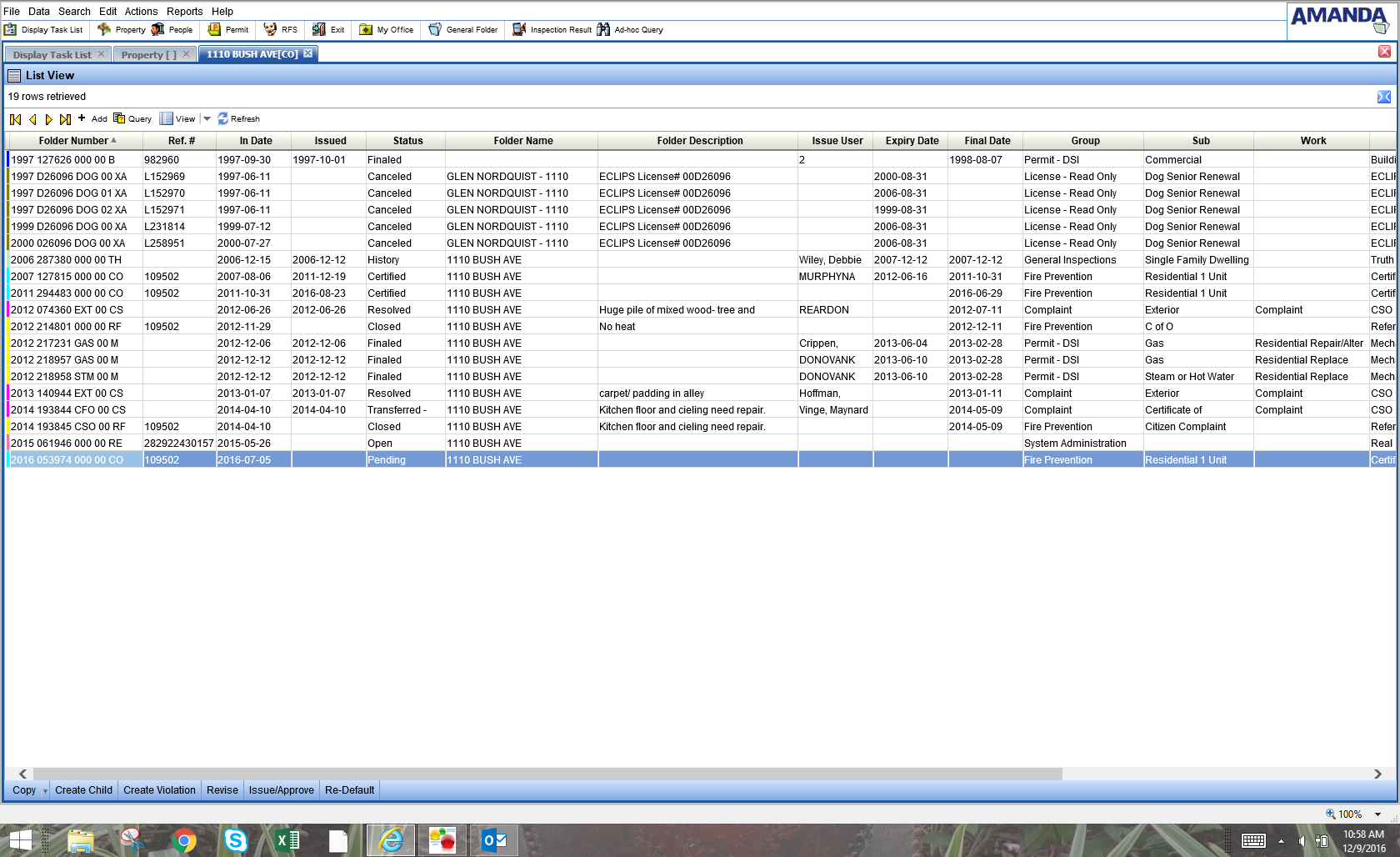Open Outlook from the Windows taskbar
This screenshot has height=857, width=1400.
click(x=494, y=840)
